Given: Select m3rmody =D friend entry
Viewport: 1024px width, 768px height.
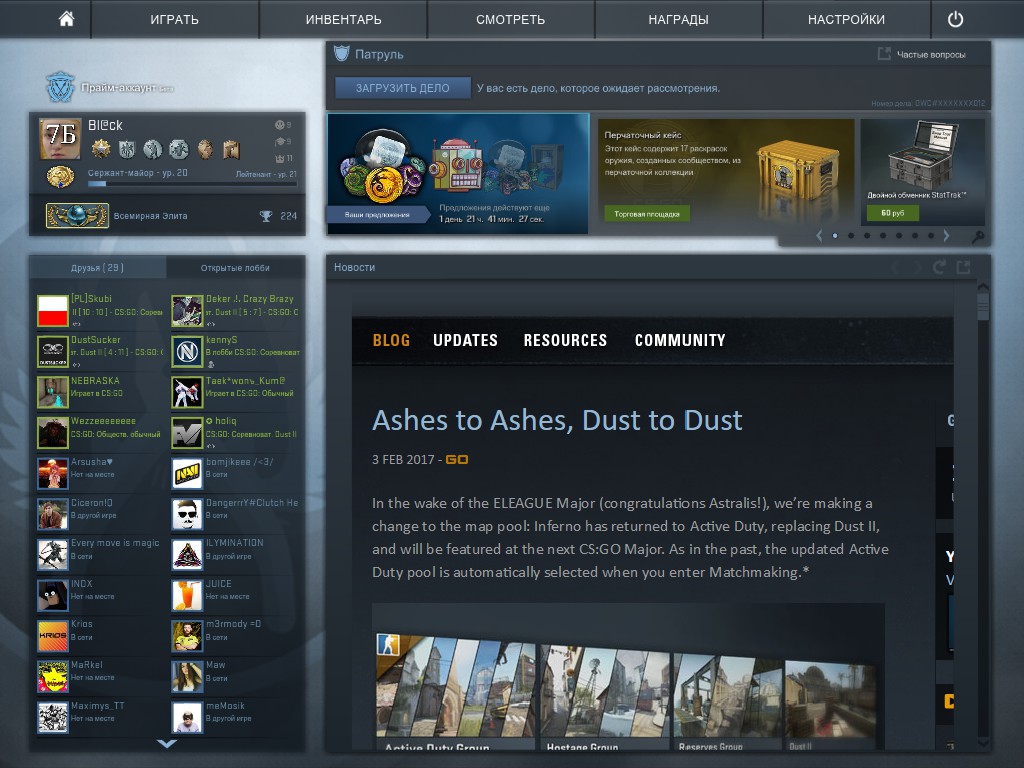Looking at the screenshot, I should point(236,636).
